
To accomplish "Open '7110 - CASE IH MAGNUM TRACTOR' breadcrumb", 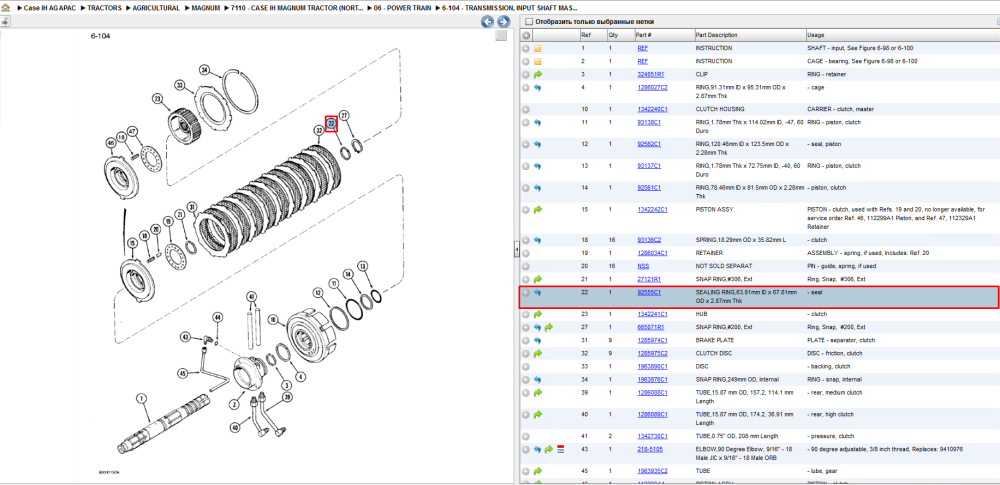I will click(x=297, y=8).
